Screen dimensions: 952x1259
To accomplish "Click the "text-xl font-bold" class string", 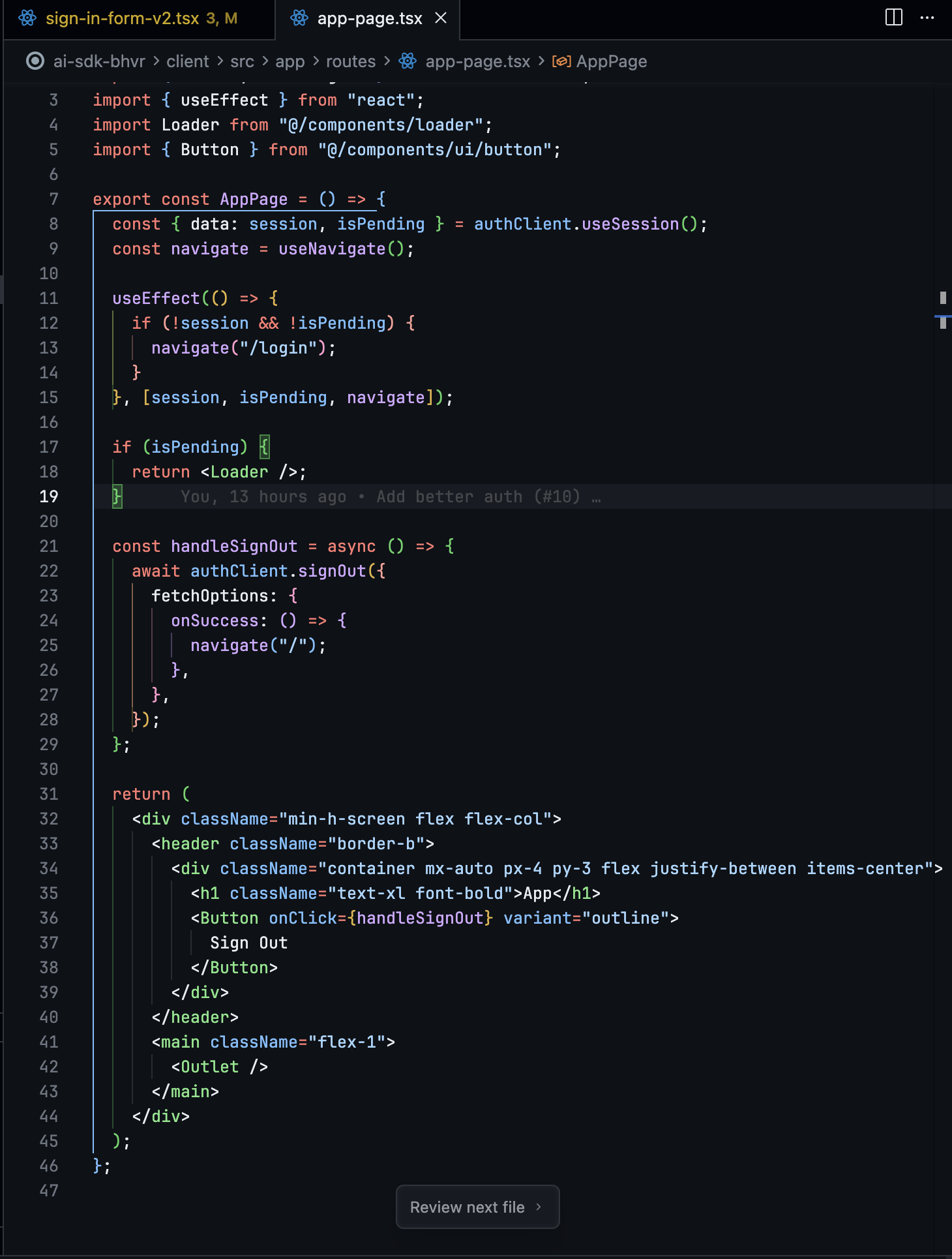I will coord(420,894).
